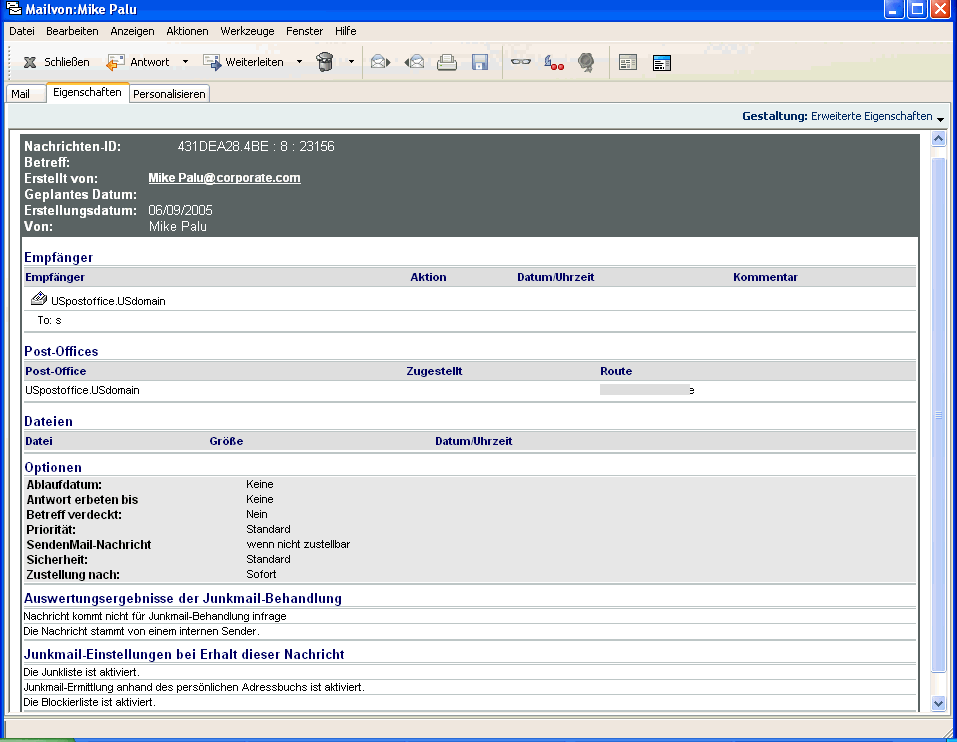Switch to the Mail tab
Image resolution: width=957 pixels, height=742 pixels.
(21, 94)
